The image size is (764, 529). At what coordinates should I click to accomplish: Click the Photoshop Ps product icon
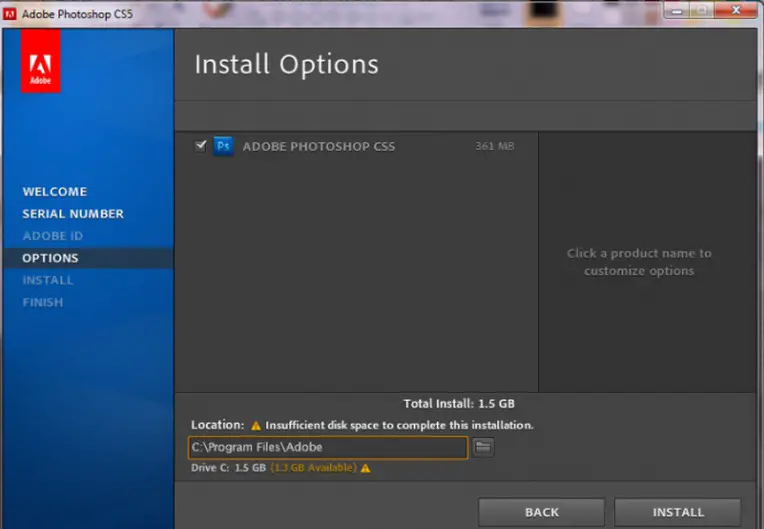[x=223, y=146]
